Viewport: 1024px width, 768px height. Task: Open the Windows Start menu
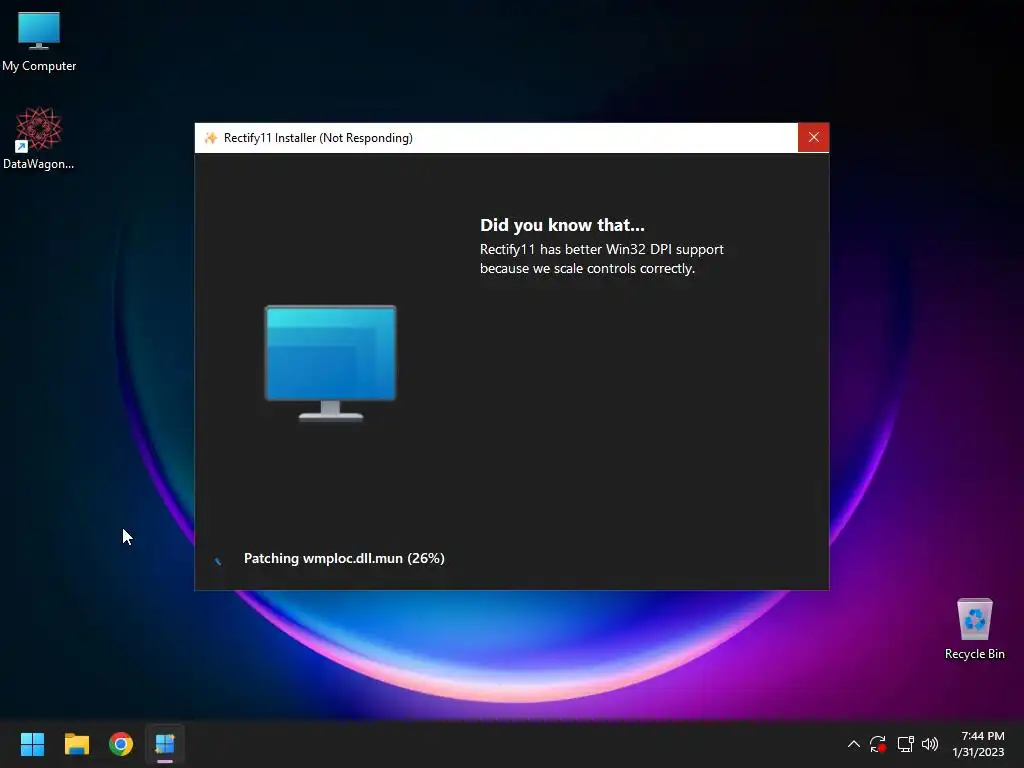pos(32,744)
